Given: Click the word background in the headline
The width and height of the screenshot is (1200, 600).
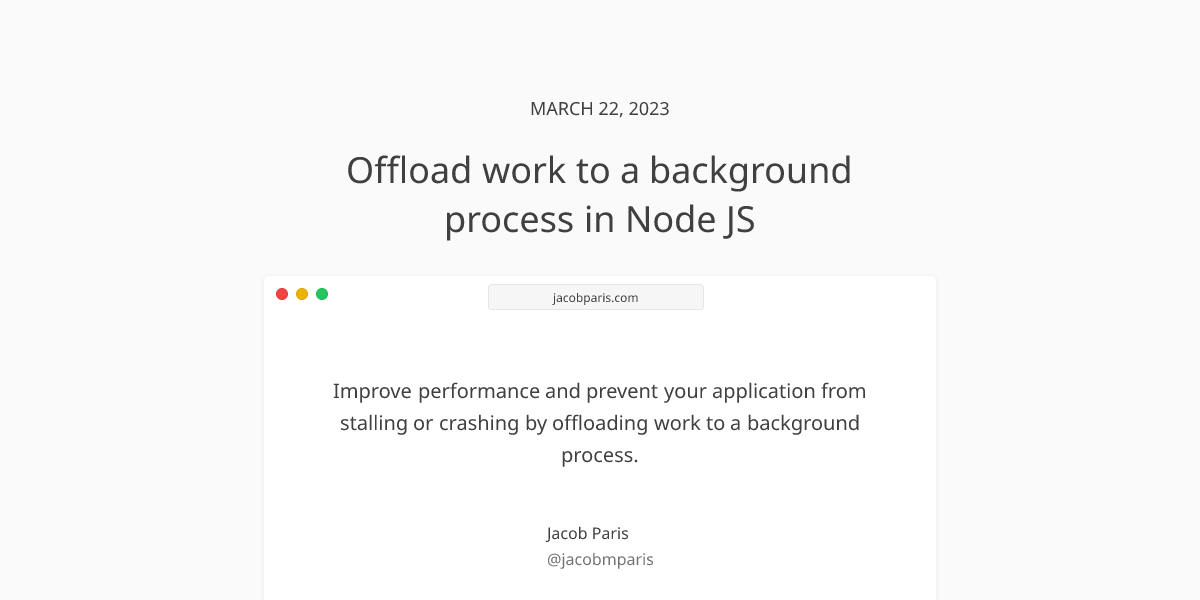Looking at the screenshot, I should coord(750,170).
